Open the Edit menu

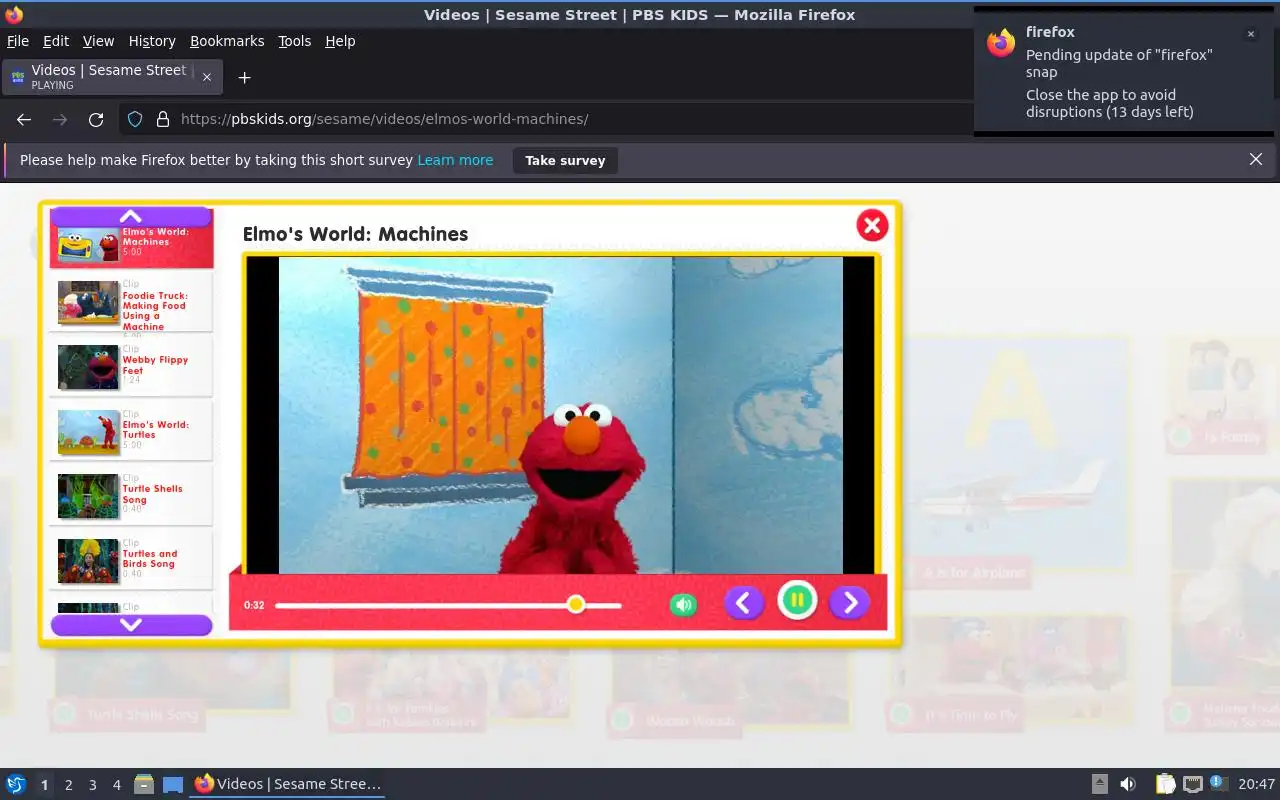pyautogui.click(x=56, y=41)
